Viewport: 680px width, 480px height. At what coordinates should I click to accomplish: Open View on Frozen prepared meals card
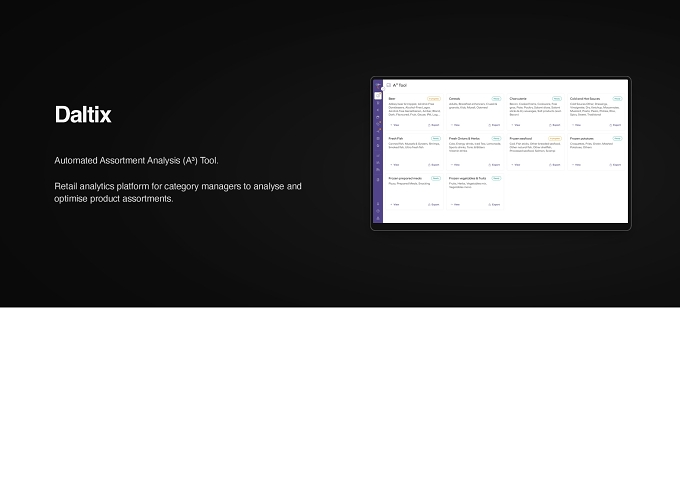(395, 205)
